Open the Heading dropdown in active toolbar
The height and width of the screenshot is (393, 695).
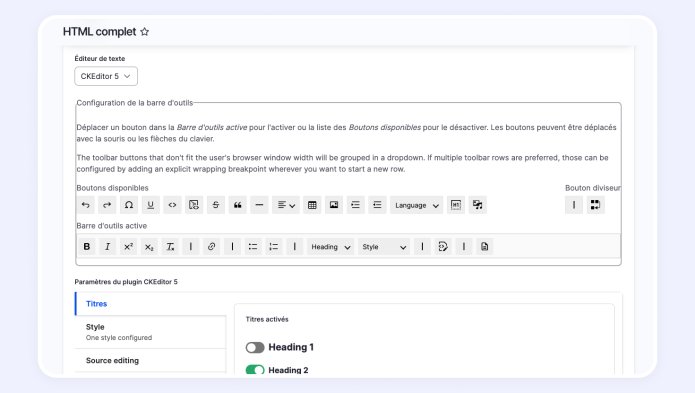point(331,246)
